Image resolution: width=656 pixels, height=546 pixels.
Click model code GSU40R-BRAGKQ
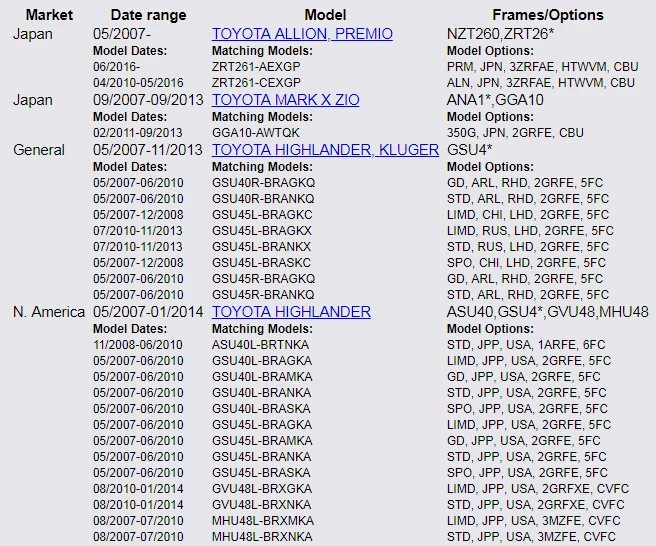tap(263, 183)
